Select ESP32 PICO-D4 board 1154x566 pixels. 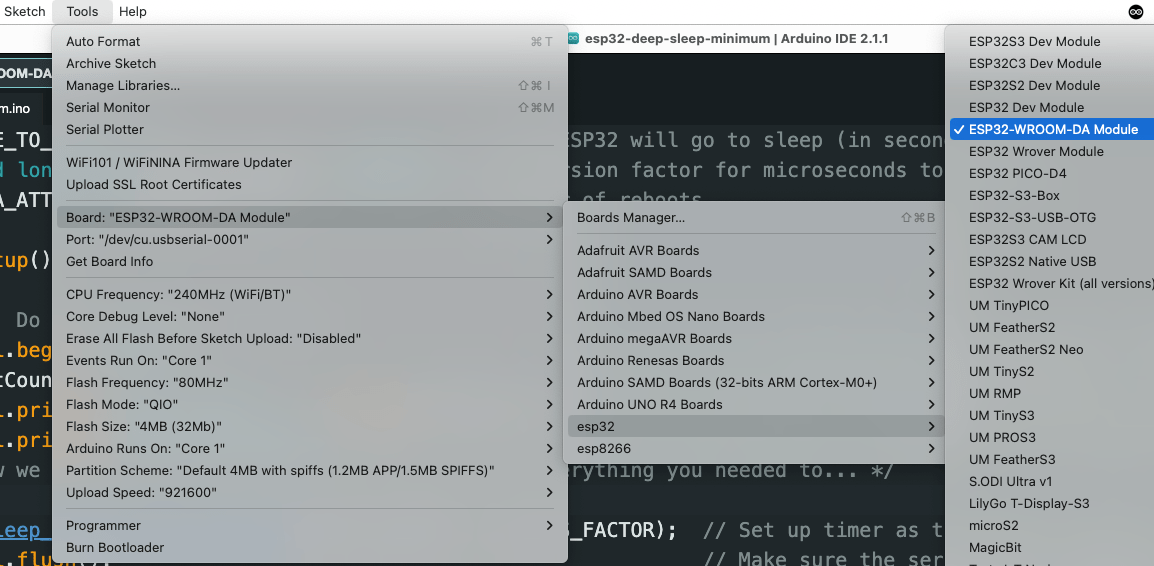pos(1052,174)
